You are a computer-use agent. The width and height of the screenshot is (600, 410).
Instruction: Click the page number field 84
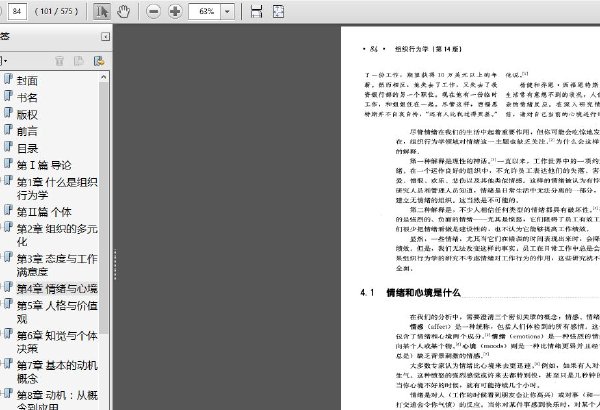(x=17, y=11)
